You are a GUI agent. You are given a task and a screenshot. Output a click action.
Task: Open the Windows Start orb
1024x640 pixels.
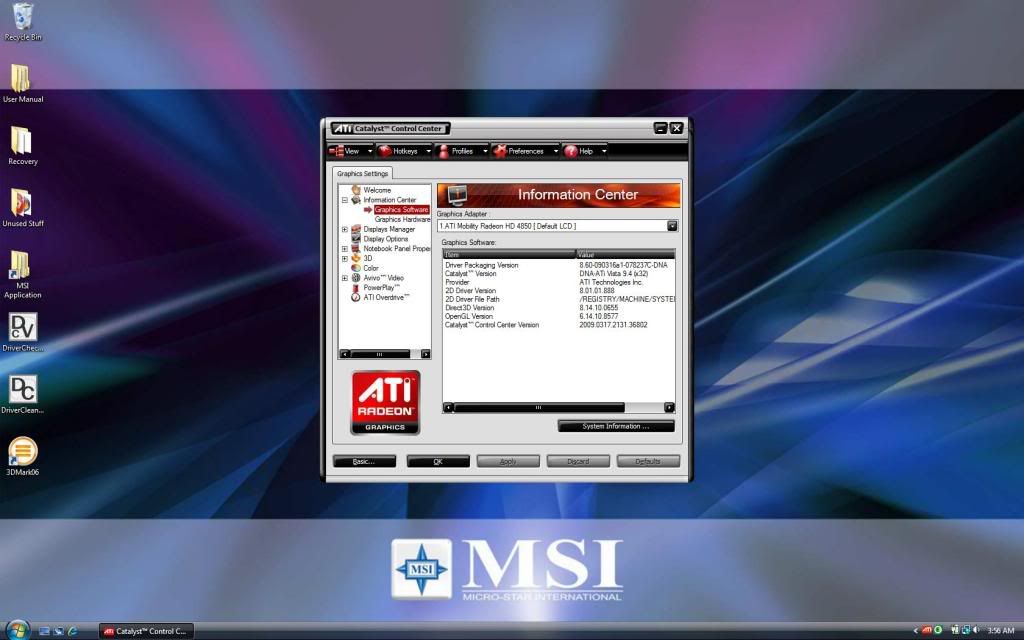click(x=18, y=630)
